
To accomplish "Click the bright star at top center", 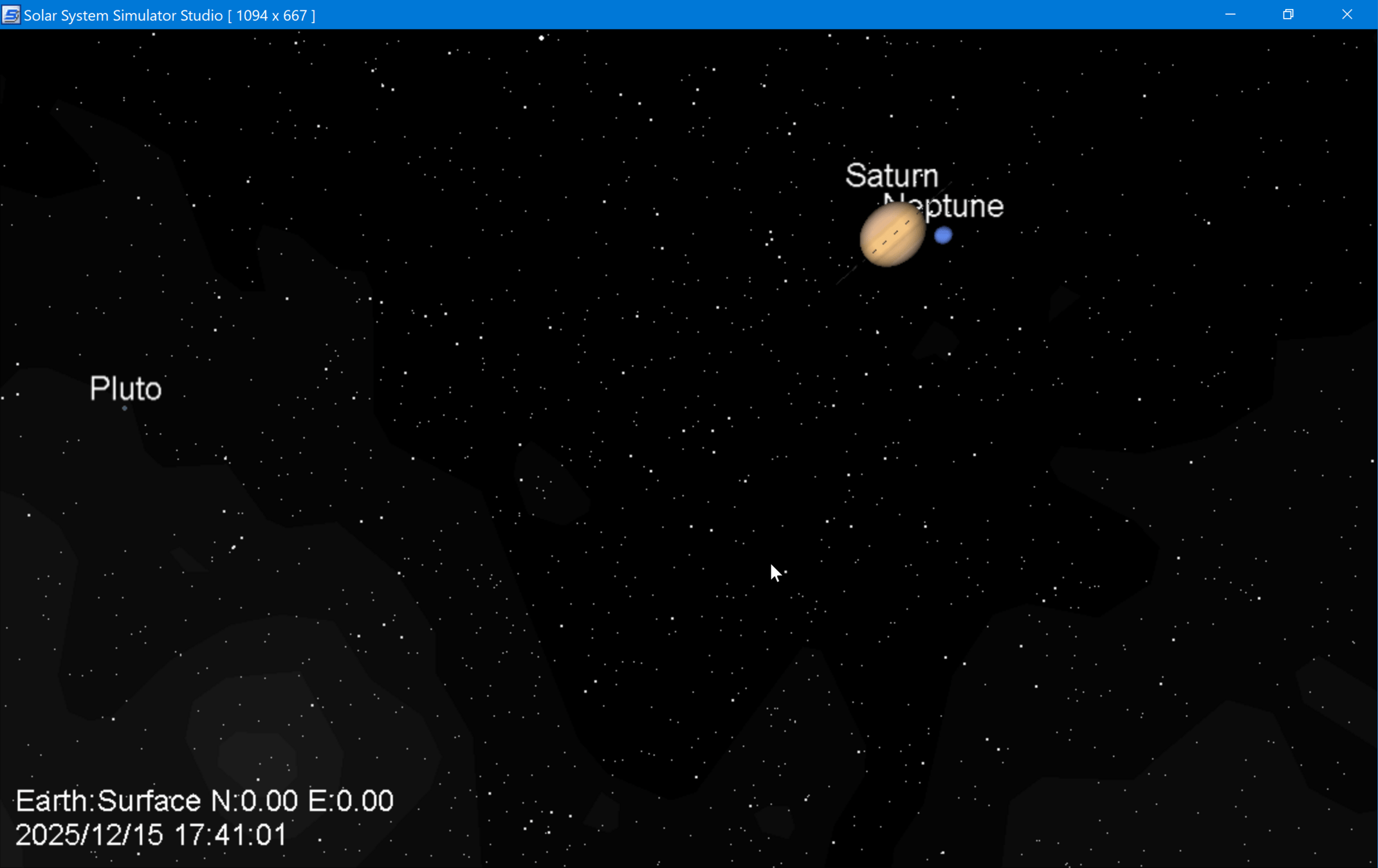I will tap(542, 38).
